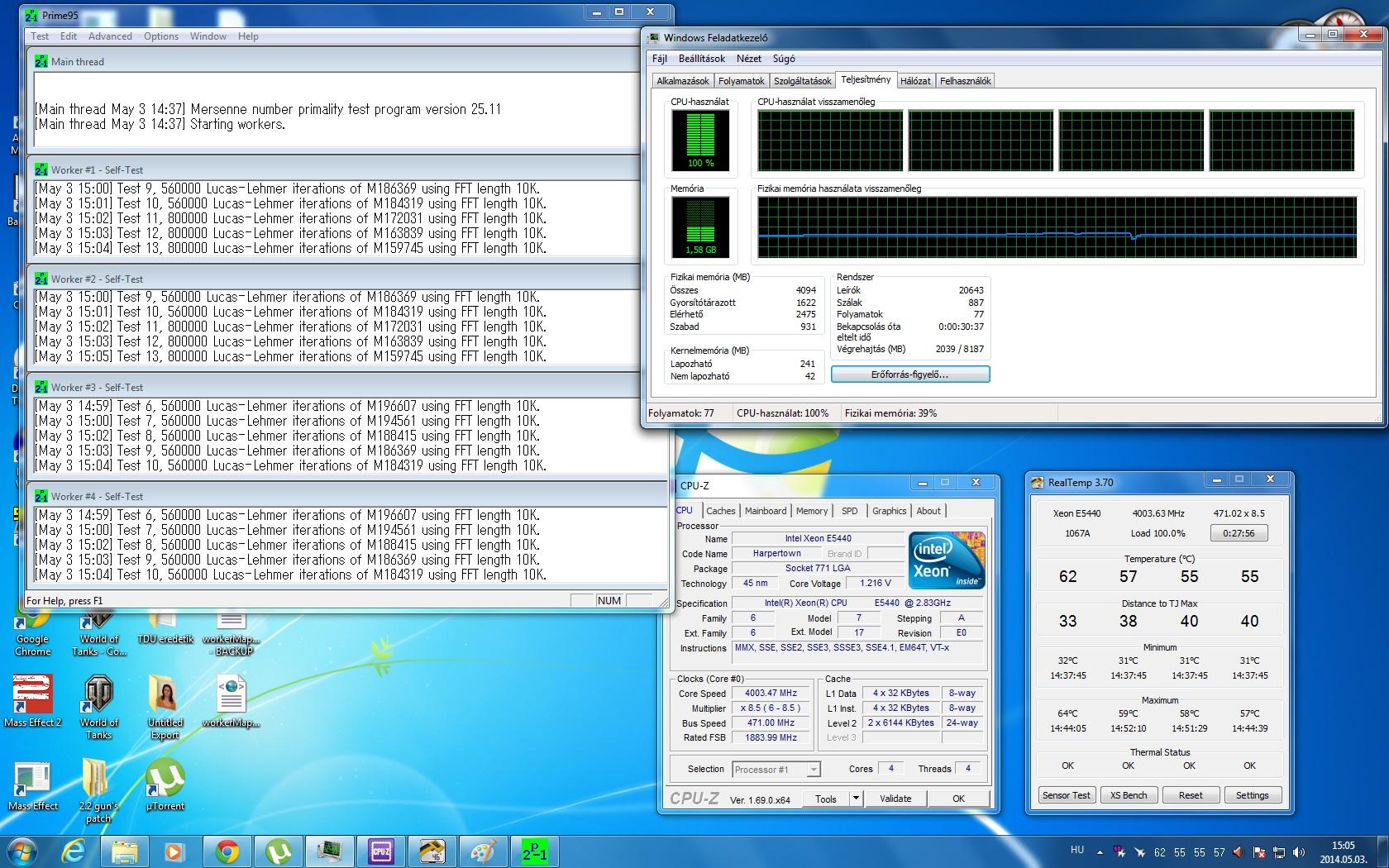Switch to Folyamatok tab
The width and height of the screenshot is (1389, 868).
click(x=742, y=81)
